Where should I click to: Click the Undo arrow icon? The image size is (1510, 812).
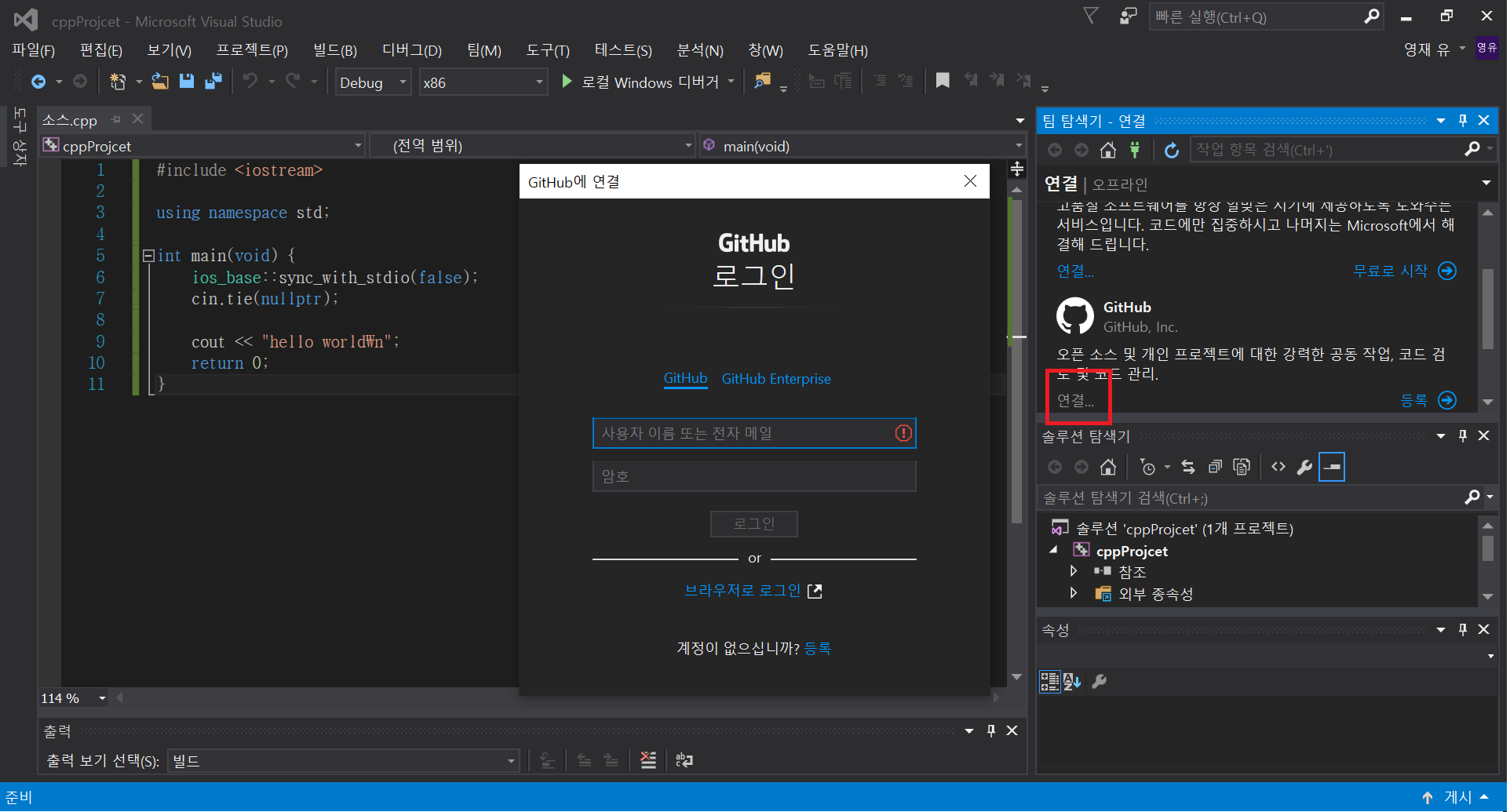(x=250, y=82)
